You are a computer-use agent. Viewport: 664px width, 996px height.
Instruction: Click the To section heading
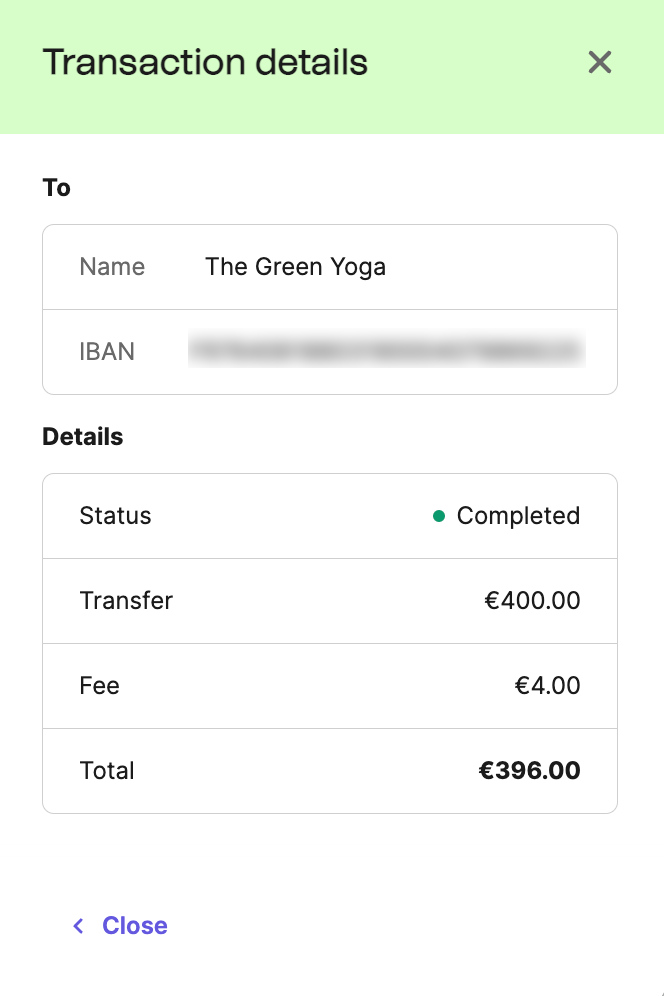[56, 188]
